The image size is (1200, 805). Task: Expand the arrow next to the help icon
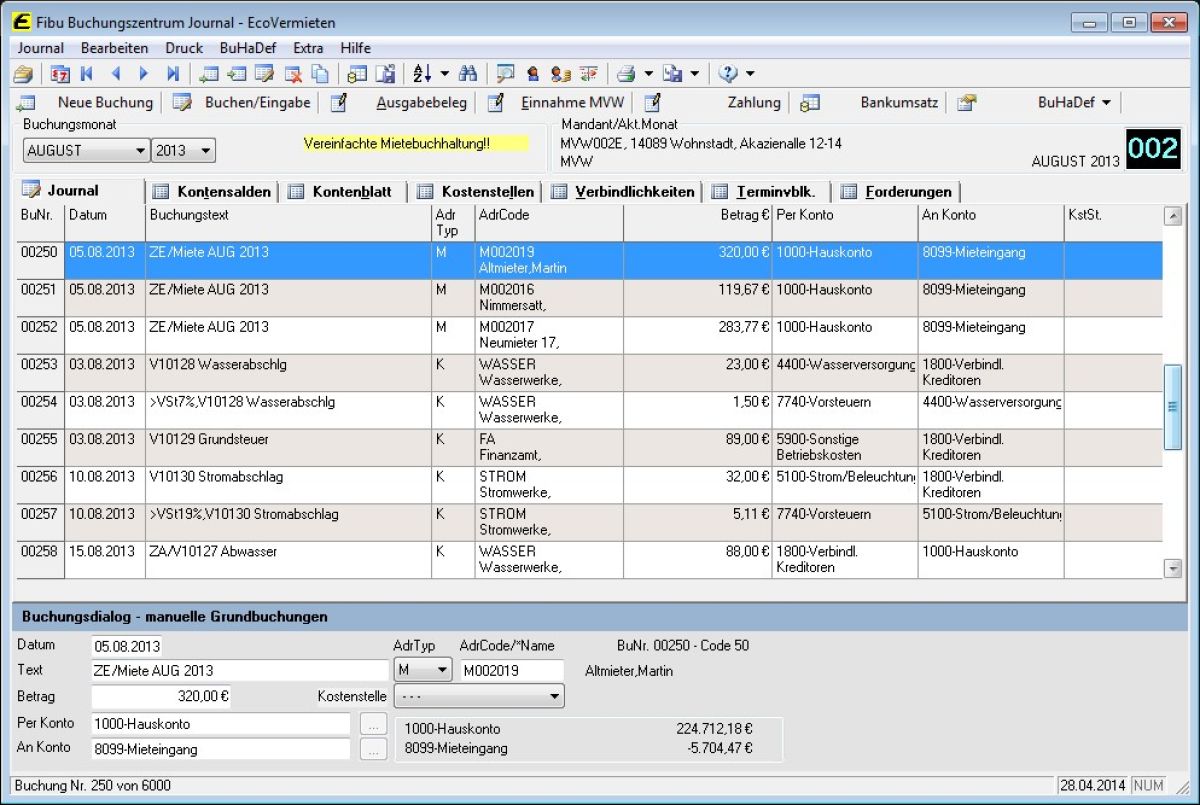coord(750,73)
